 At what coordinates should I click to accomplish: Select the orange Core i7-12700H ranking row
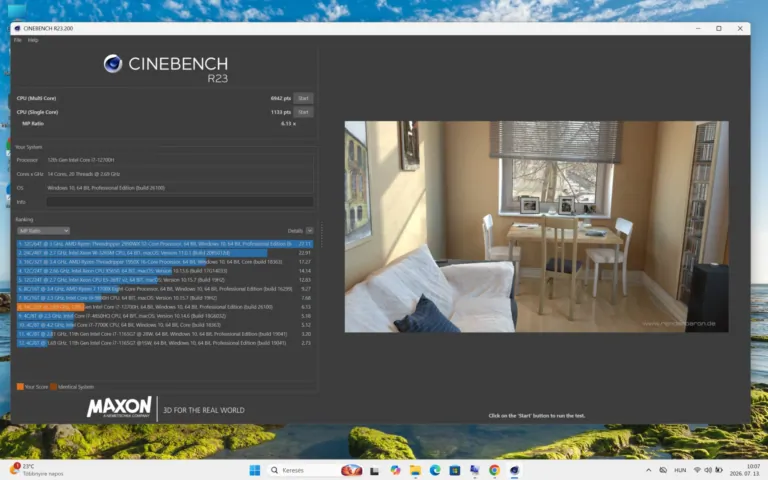click(165, 307)
